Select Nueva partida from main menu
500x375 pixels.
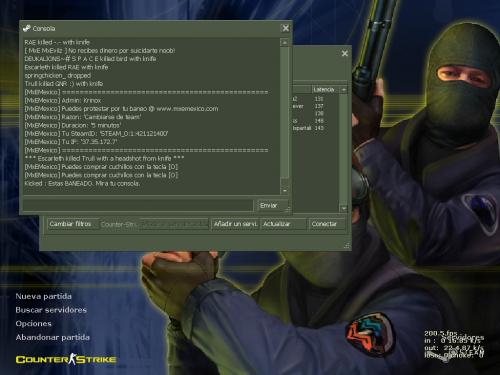(x=43, y=296)
